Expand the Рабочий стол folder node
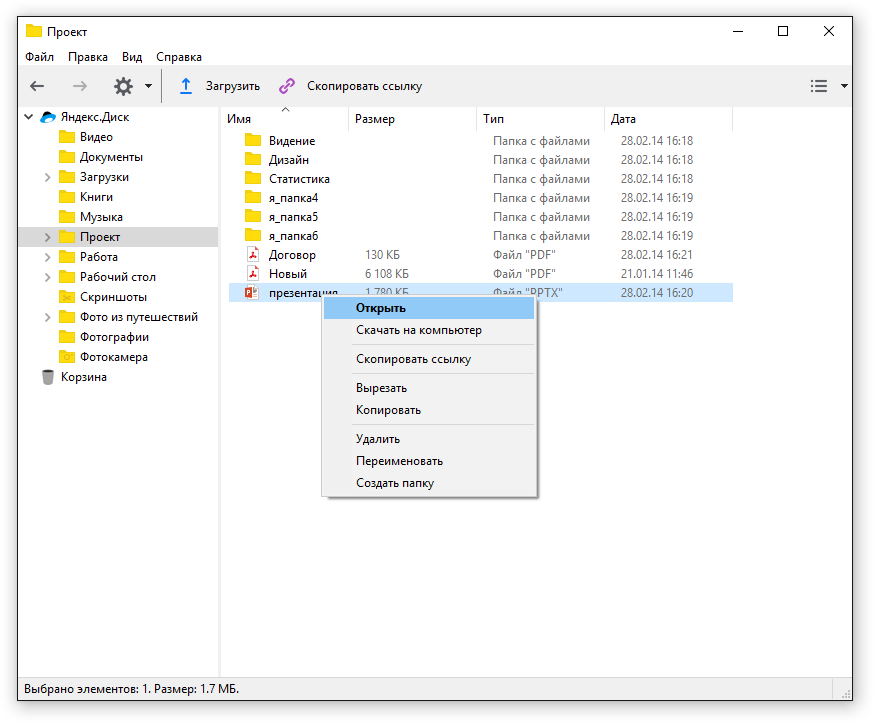 (x=47, y=278)
